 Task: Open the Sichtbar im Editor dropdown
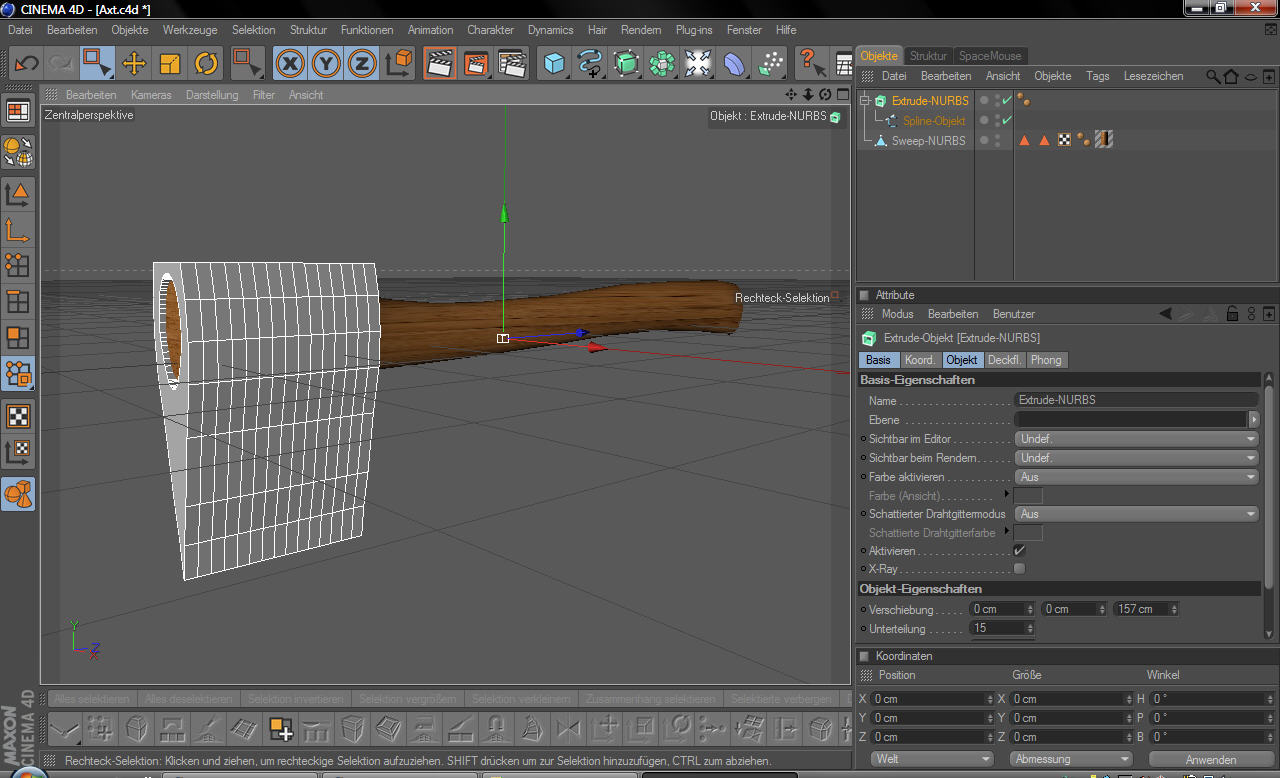pos(1136,439)
